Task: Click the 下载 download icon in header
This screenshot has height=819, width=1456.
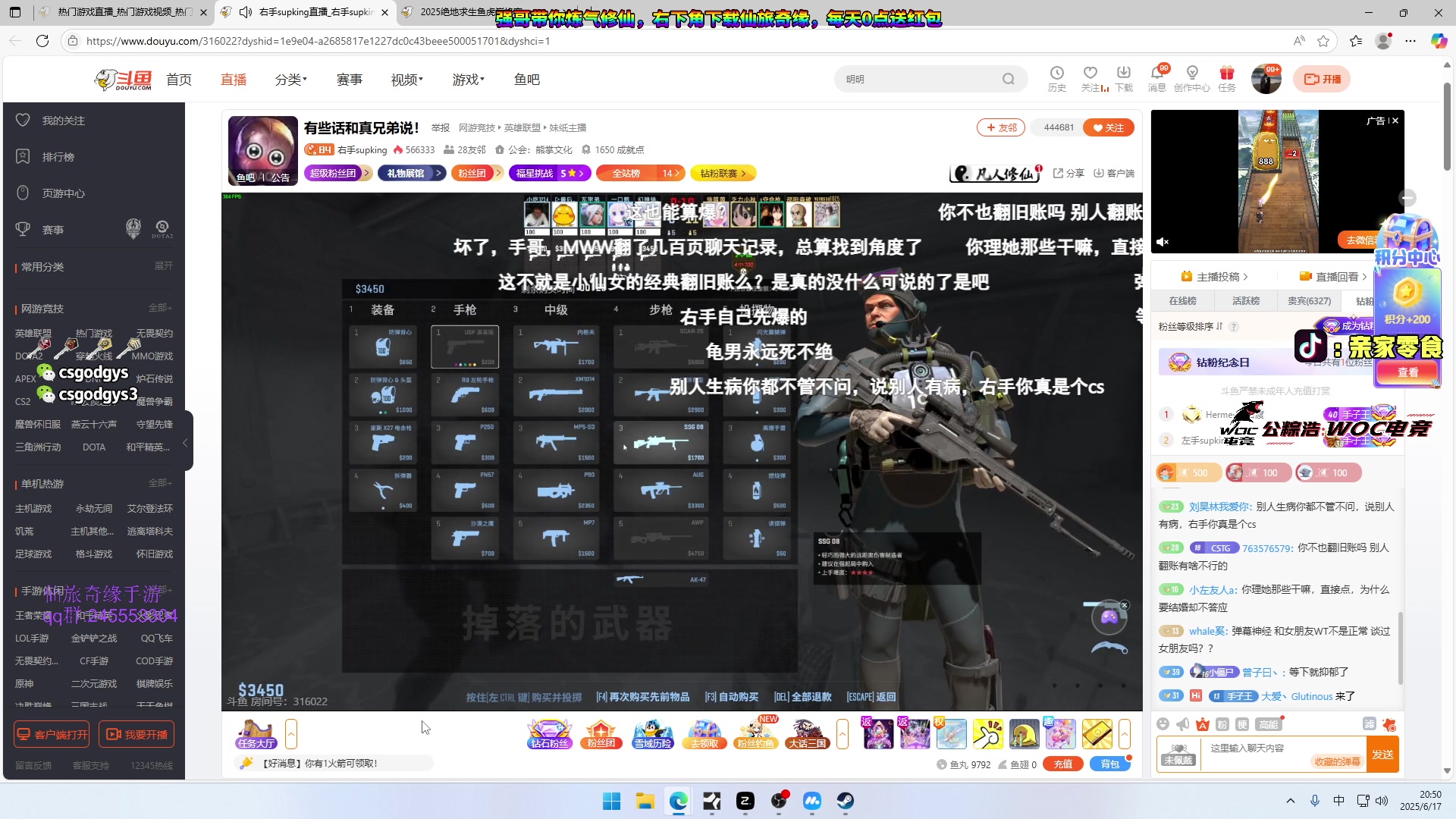Action: 1124,79
